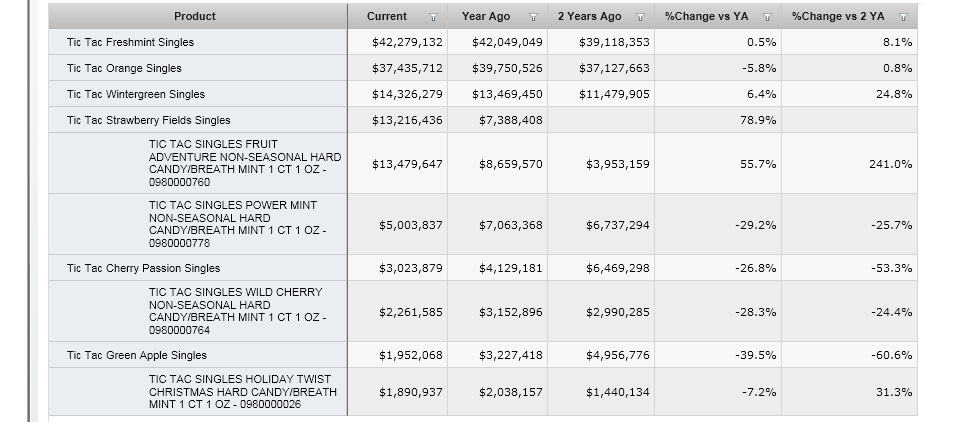The height and width of the screenshot is (426, 968).
Task: Click the %Change vs 2 YA filter icon
Action: tap(903, 17)
